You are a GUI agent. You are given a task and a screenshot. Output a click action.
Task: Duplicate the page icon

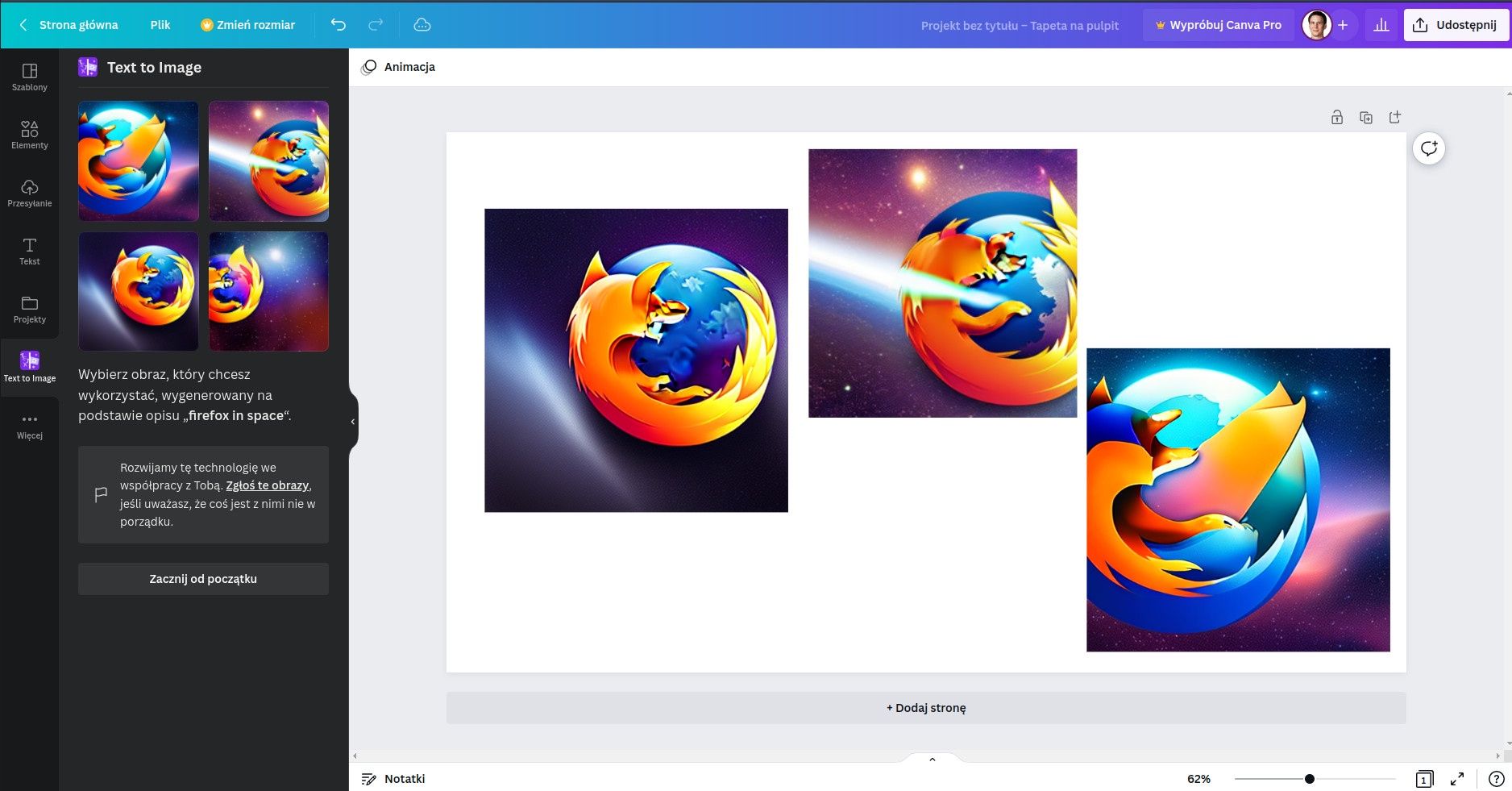pos(1366,118)
